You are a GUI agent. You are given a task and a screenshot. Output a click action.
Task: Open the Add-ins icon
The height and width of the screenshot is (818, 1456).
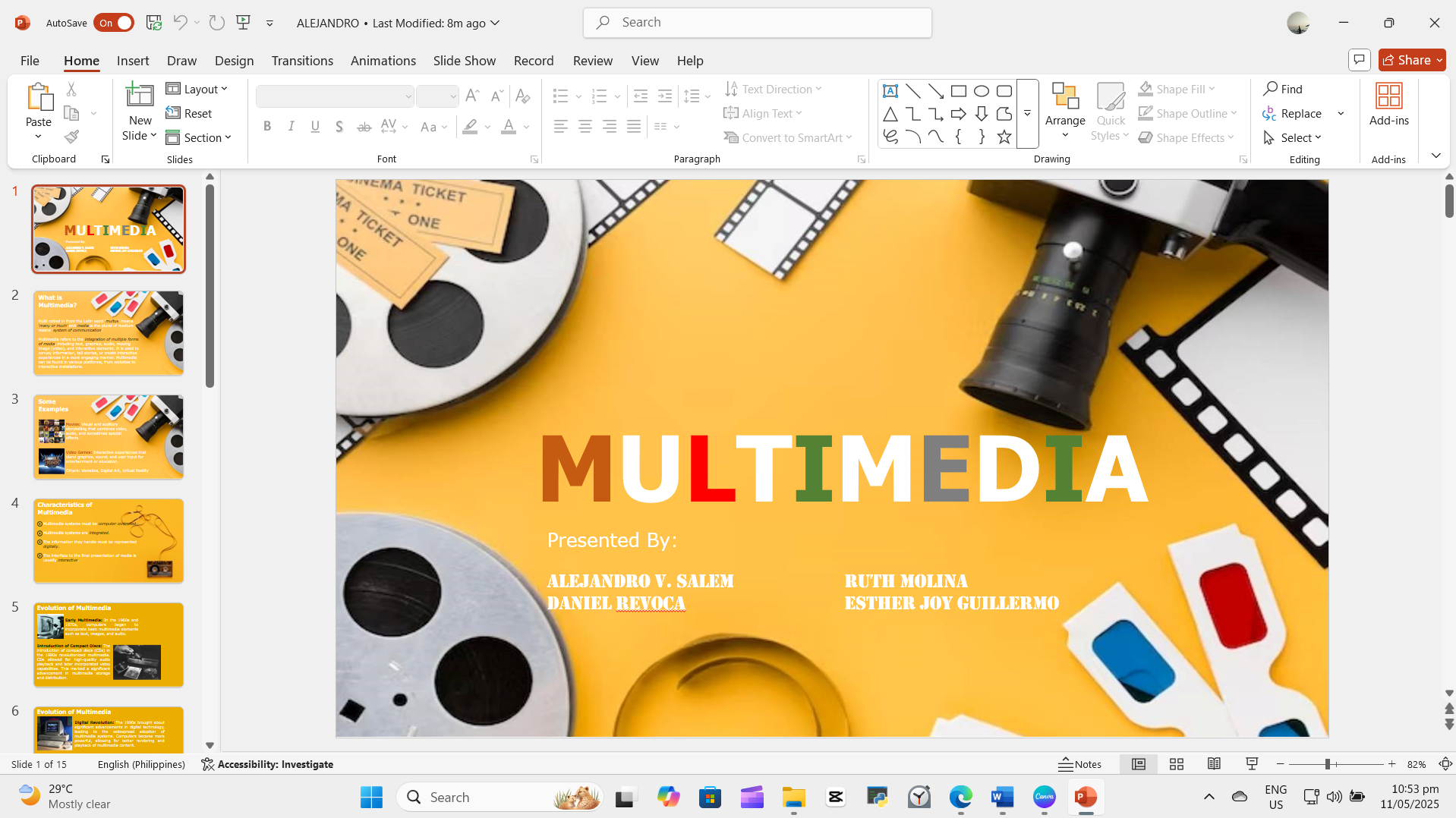pos(1388,96)
